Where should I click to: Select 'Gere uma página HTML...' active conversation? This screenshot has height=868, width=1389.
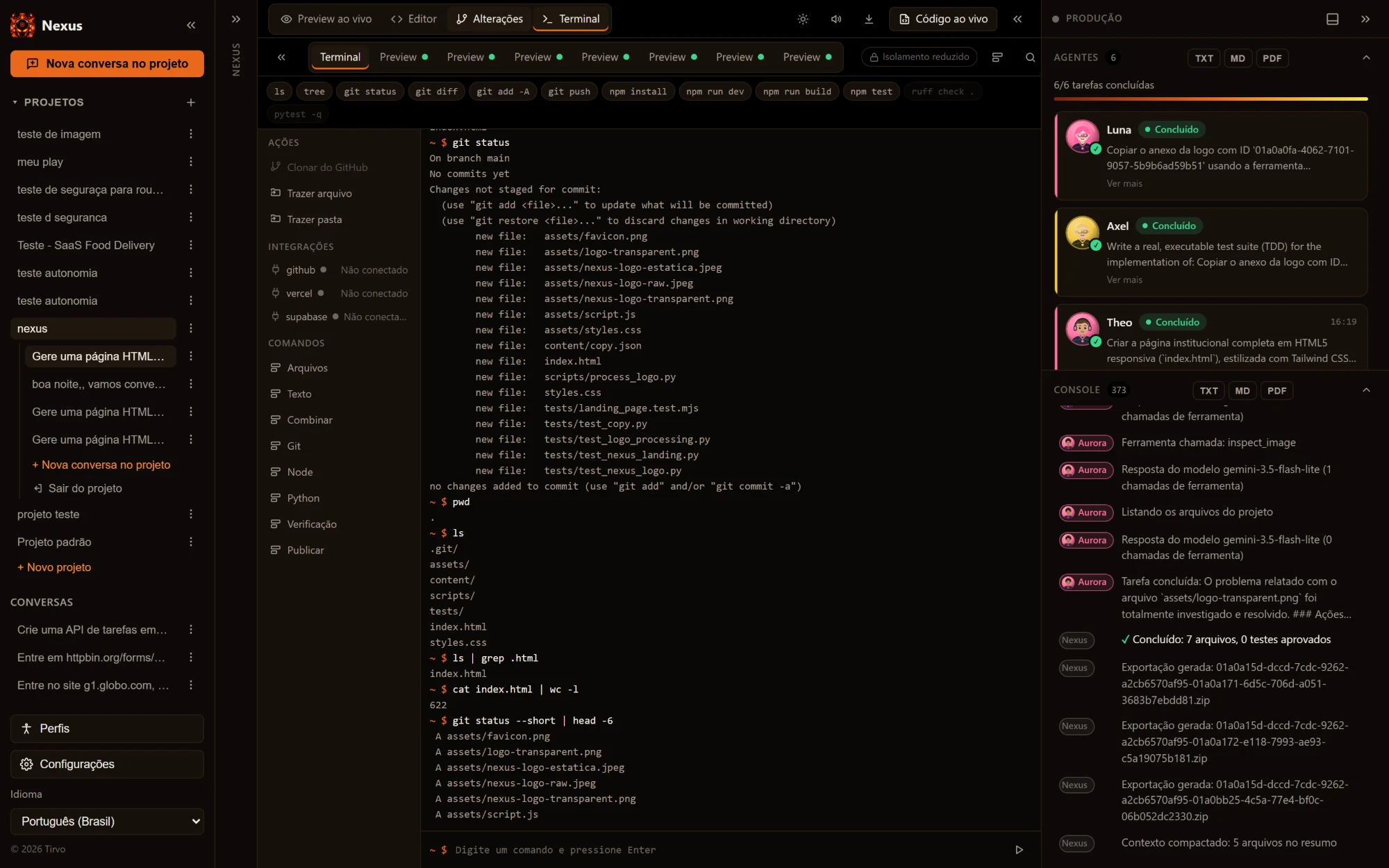(100, 356)
